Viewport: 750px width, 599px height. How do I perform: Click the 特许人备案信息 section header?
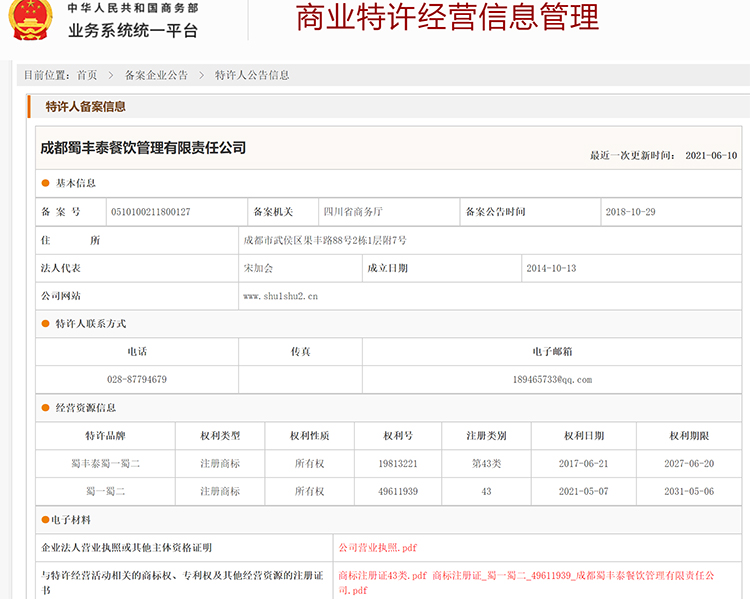86,107
